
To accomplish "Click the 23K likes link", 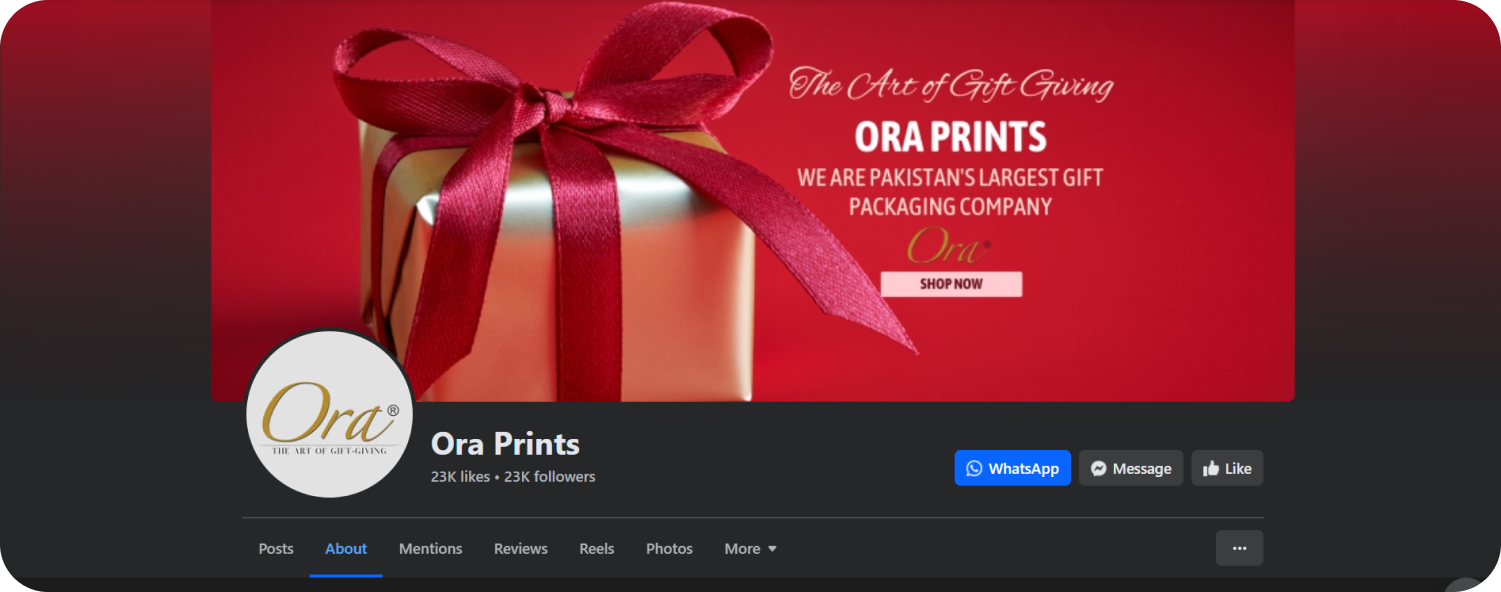I will coord(460,477).
